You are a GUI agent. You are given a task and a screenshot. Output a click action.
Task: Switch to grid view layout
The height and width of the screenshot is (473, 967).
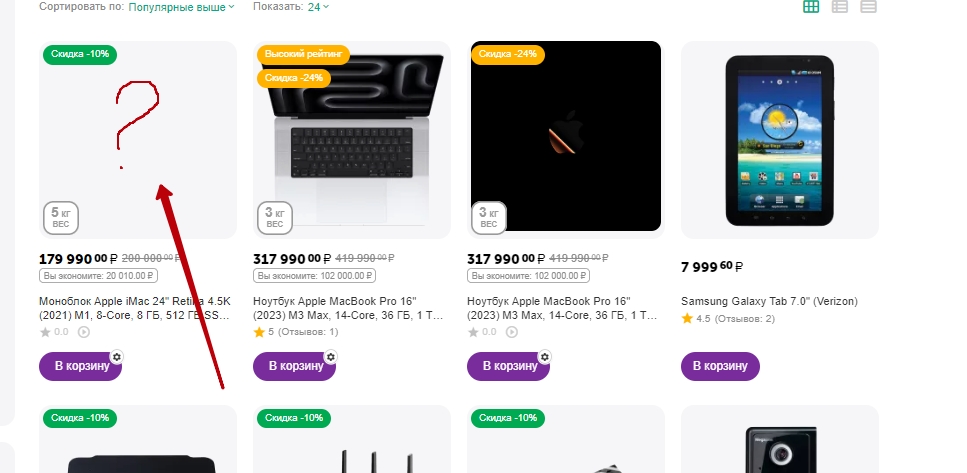(811, 7)
